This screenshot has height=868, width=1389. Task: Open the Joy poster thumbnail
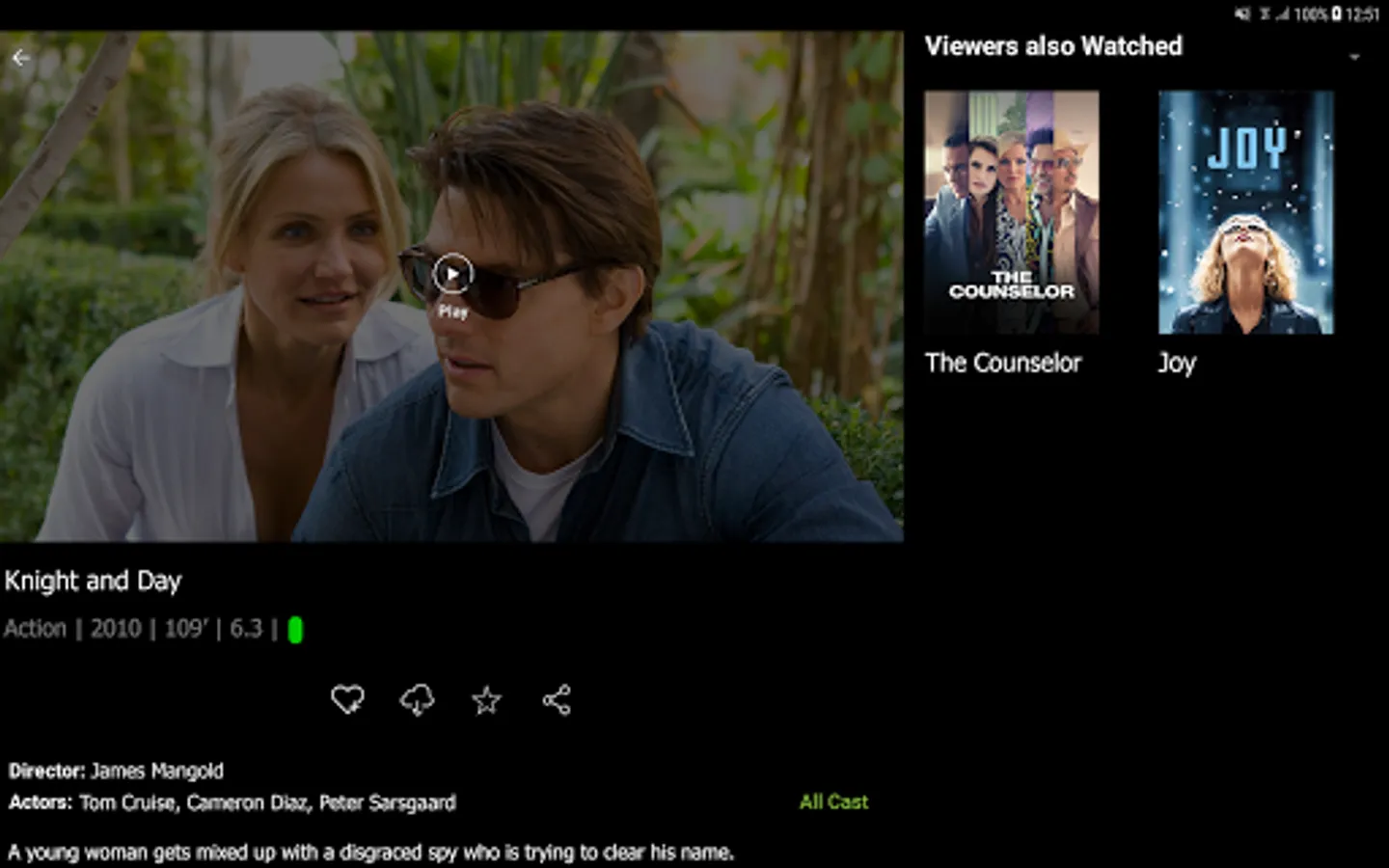(1245, 212)
